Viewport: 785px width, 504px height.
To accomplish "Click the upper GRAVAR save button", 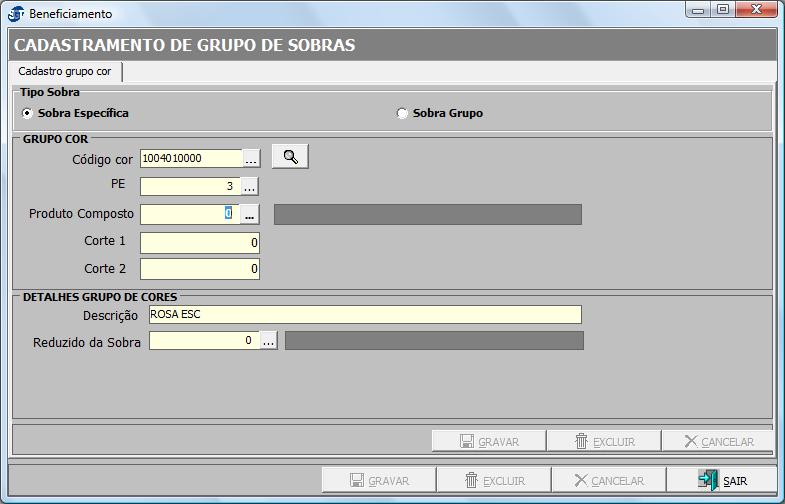I will (x=489, y=441).
